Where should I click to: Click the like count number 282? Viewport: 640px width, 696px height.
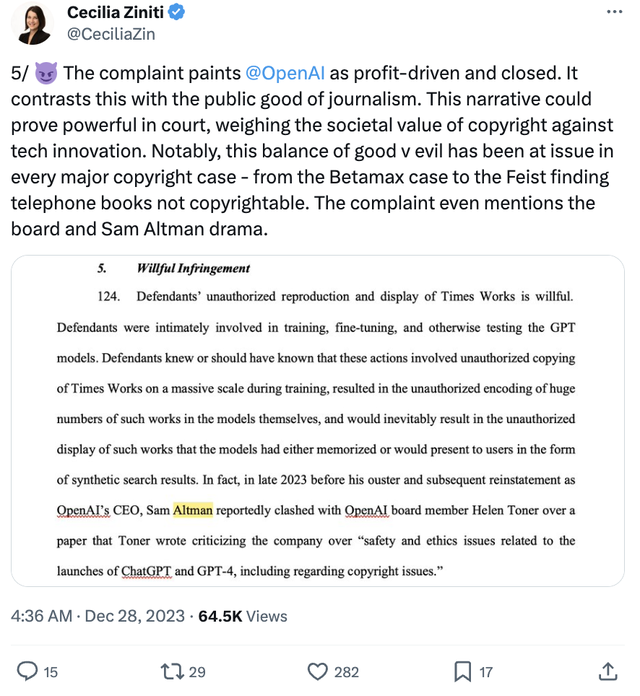point(346,672)
